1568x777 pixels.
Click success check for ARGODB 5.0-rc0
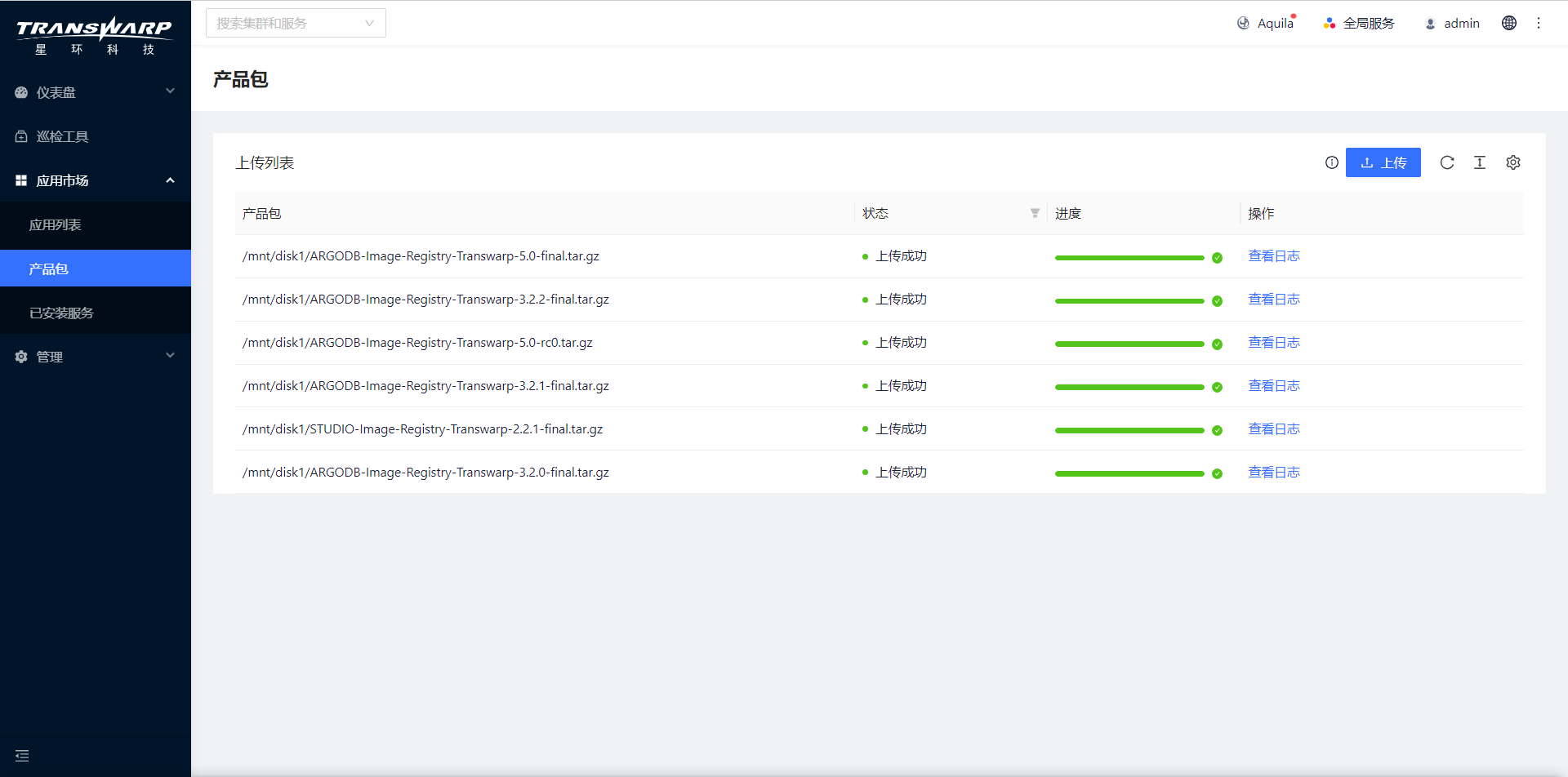(1217, 344)
